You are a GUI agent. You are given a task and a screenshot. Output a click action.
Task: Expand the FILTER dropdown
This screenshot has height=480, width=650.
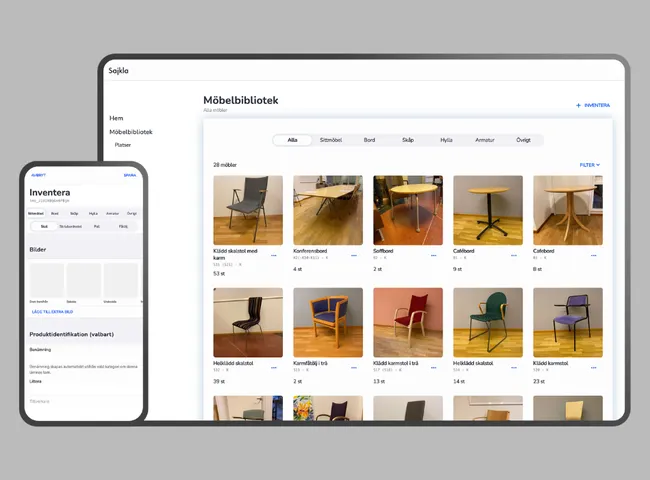pos(589,165)
